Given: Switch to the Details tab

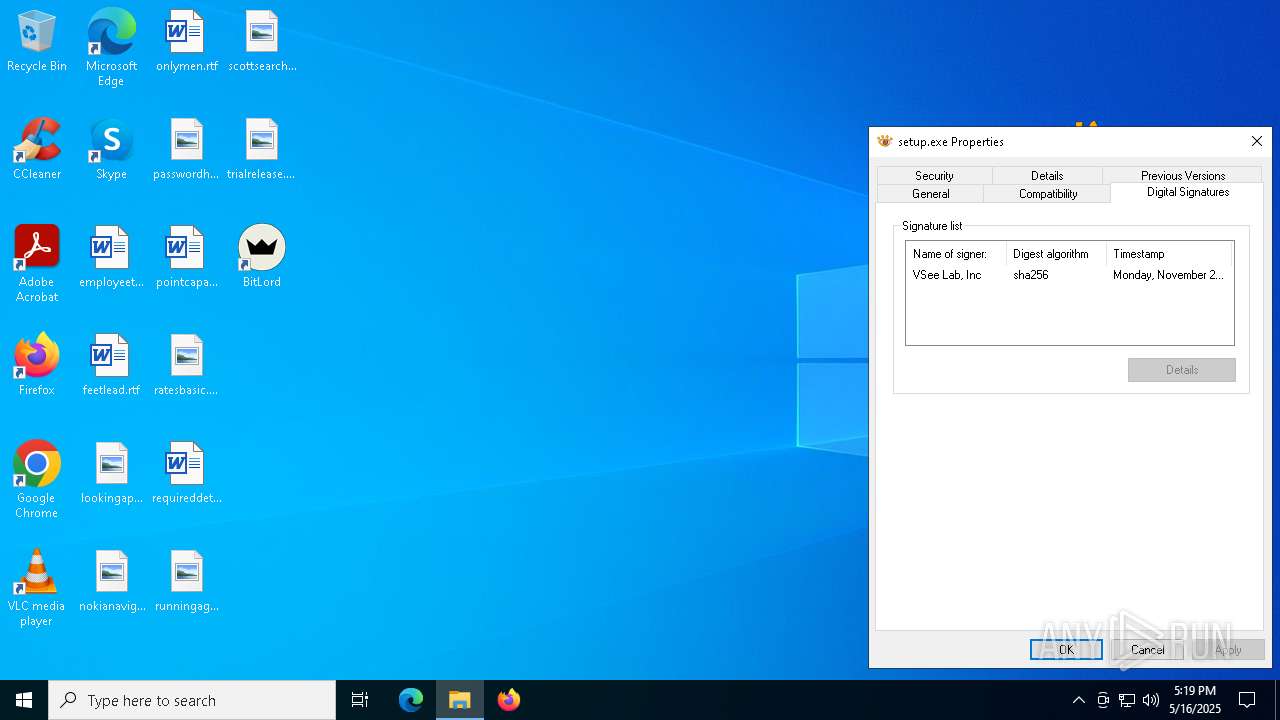Looking at the screenshot, I should (x=1047, y=175).
